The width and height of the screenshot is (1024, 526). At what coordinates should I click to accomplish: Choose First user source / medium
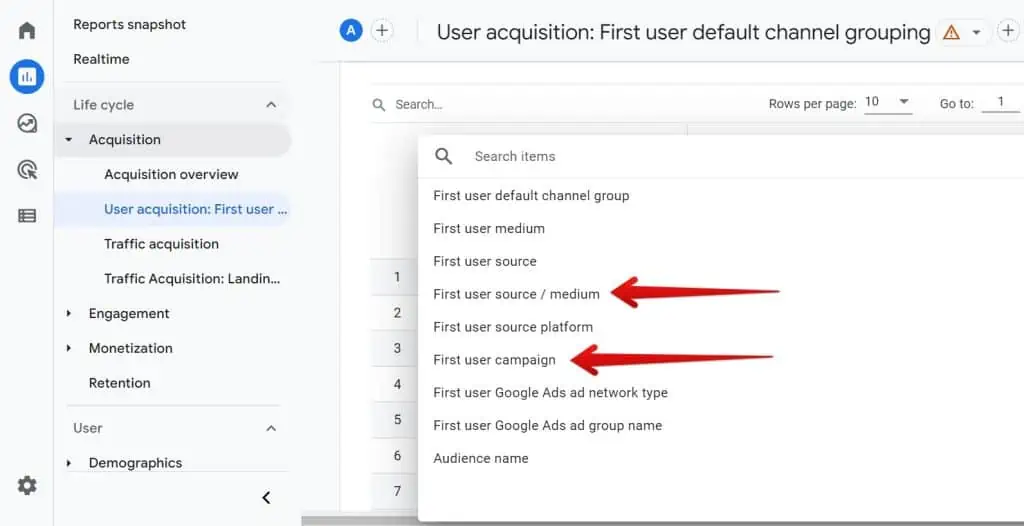click(516, 294)
